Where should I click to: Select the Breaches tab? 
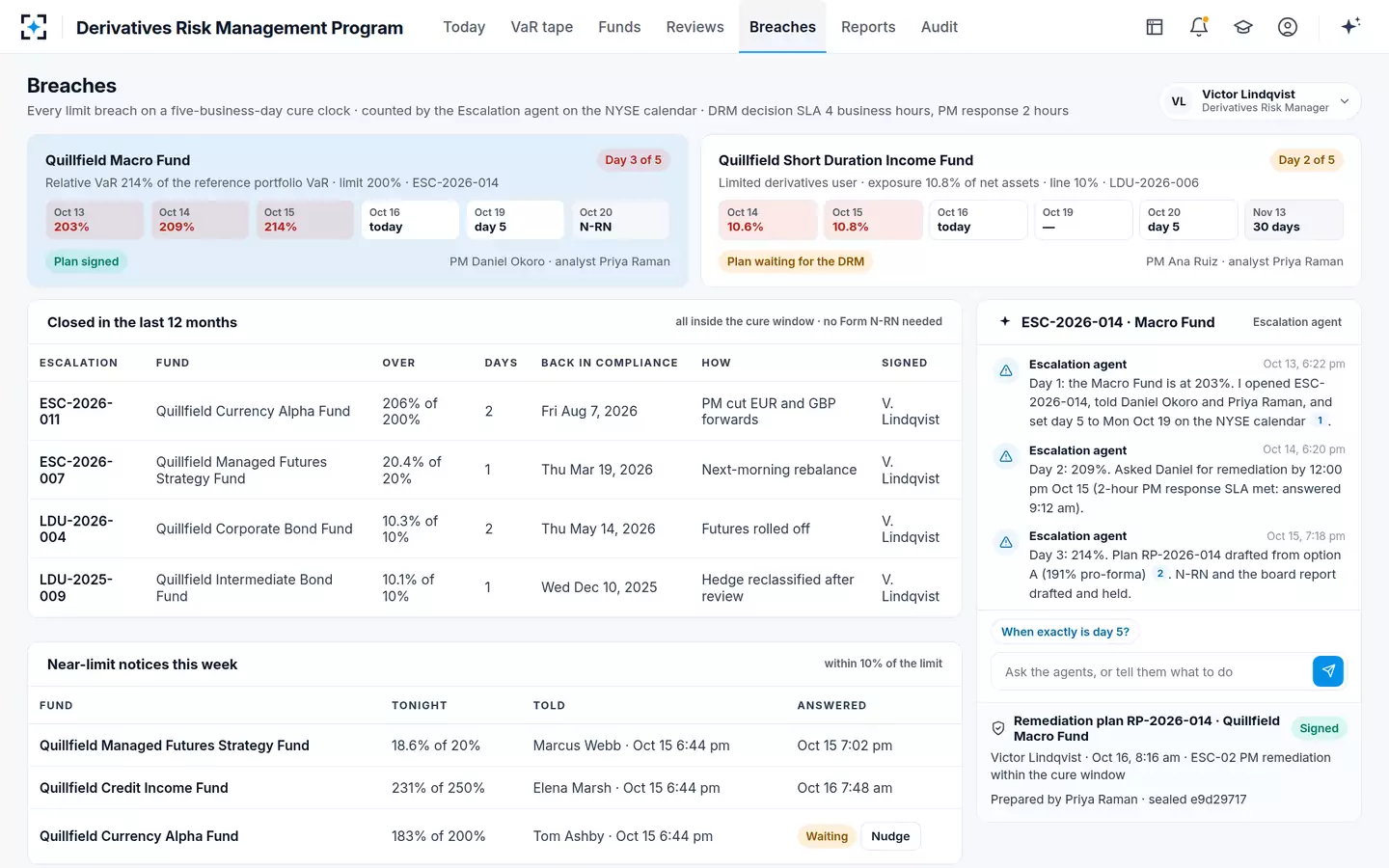782,27
